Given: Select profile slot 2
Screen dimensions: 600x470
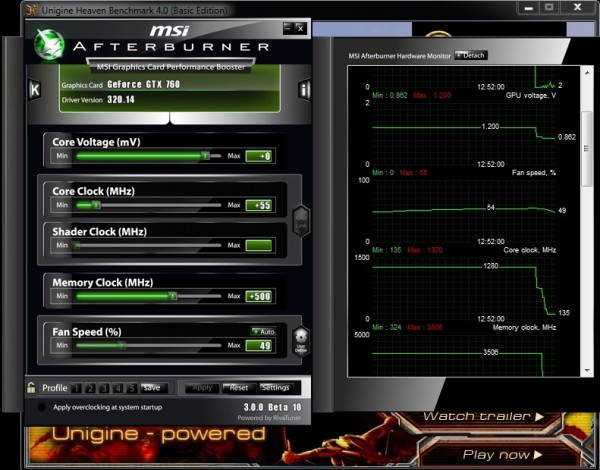Looking at the screenshot, I should click(x=90, y=388).
